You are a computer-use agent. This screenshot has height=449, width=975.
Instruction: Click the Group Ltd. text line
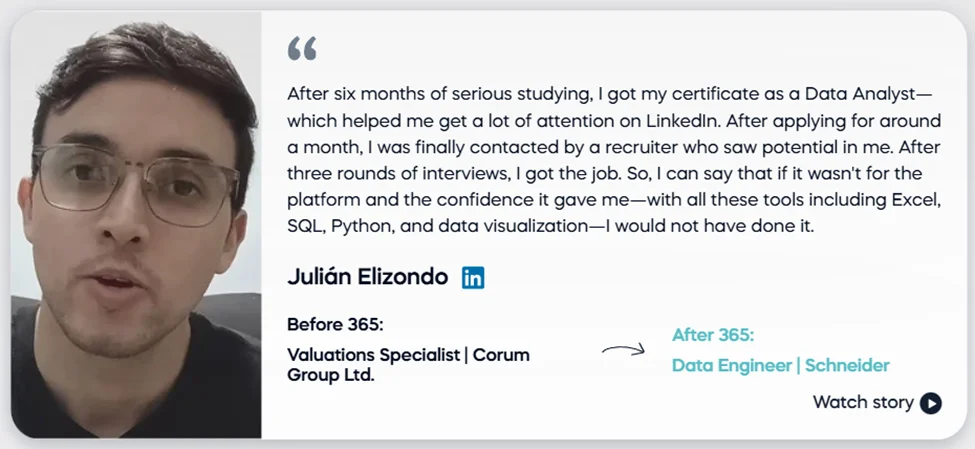coord(331,376)
